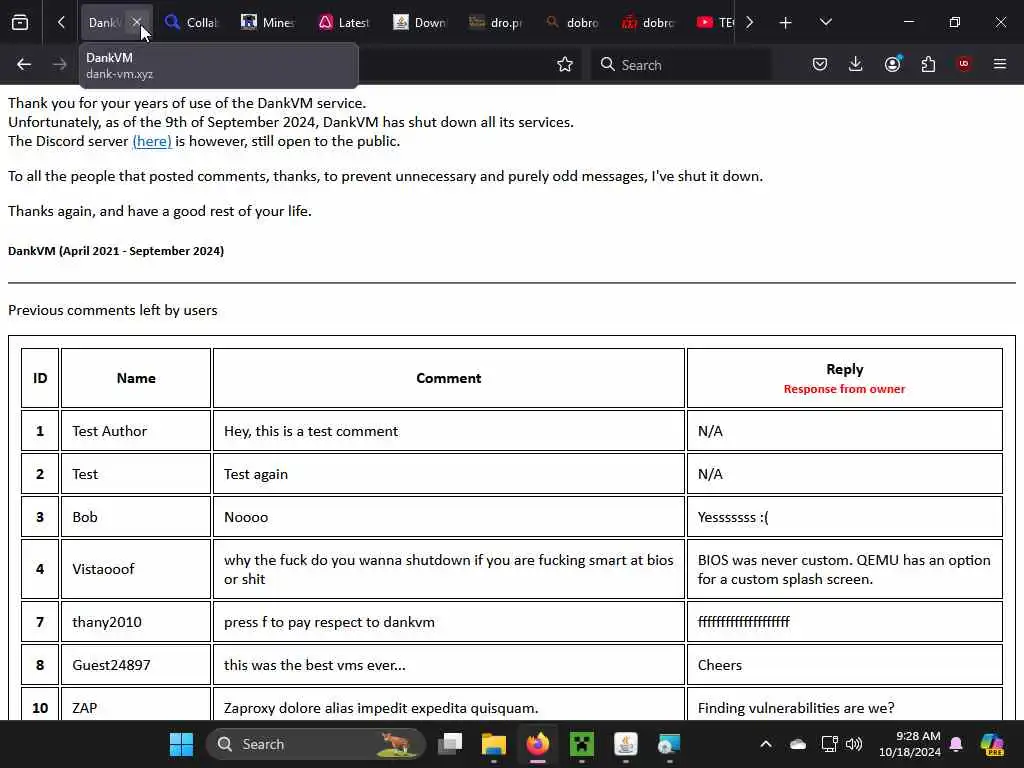Switch to the Minecraft tab

[x=268, y=22]
